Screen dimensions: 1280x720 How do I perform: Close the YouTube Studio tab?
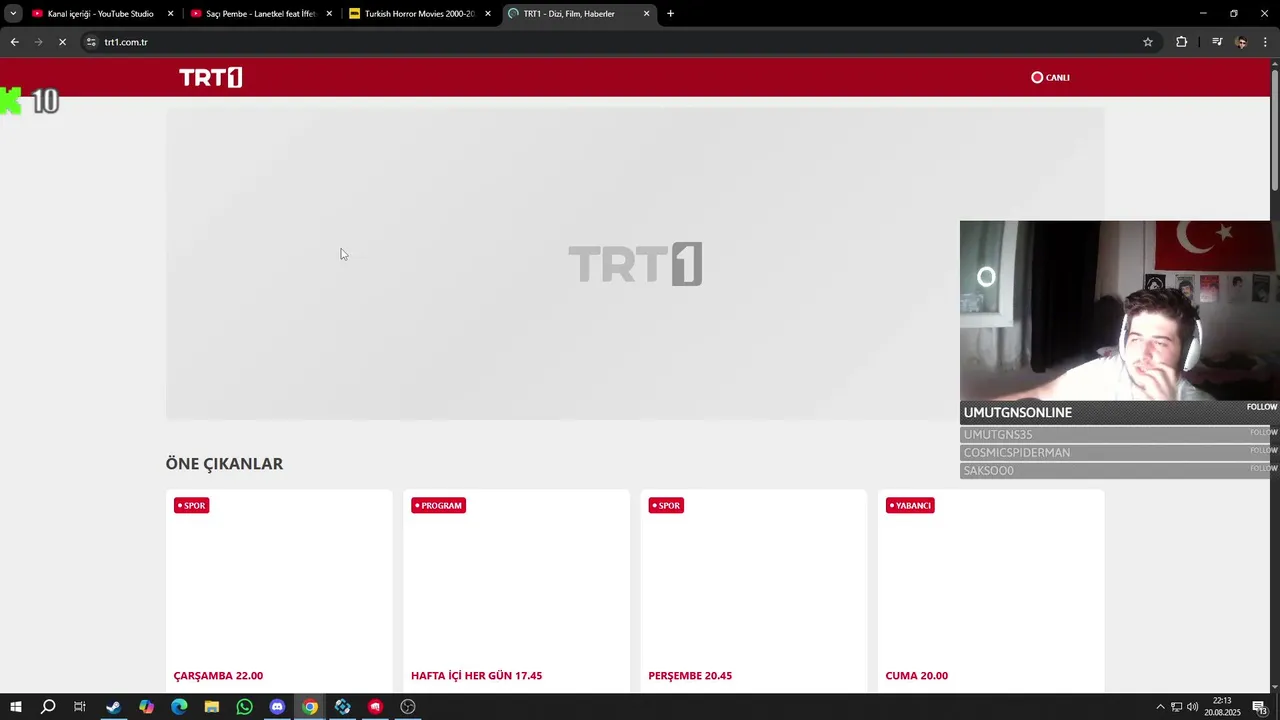pyautogui.click(x=170, y=14)
